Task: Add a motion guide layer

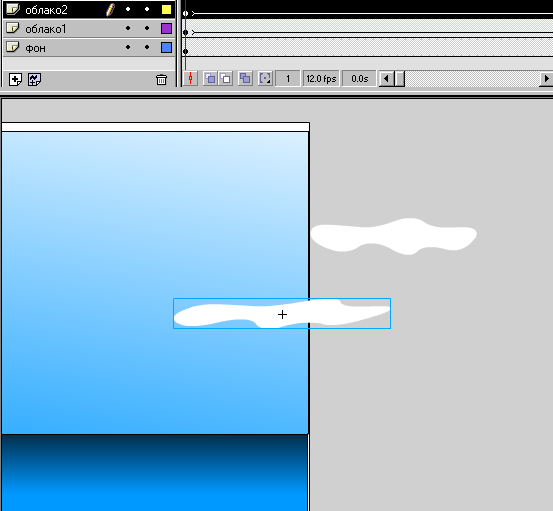Action: tap(35, 79)
